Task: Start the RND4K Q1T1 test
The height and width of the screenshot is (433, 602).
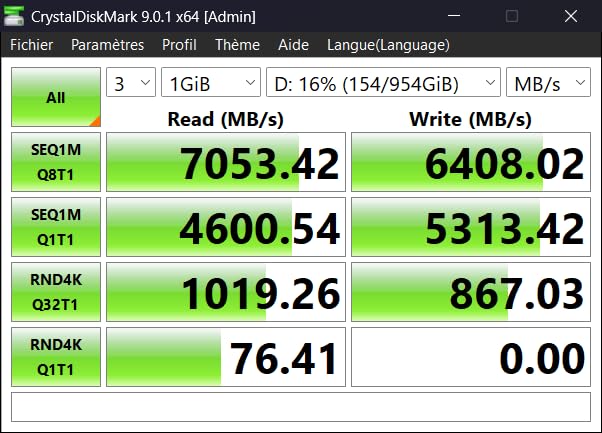Action: pyautogui.click(x=56, y=357)
